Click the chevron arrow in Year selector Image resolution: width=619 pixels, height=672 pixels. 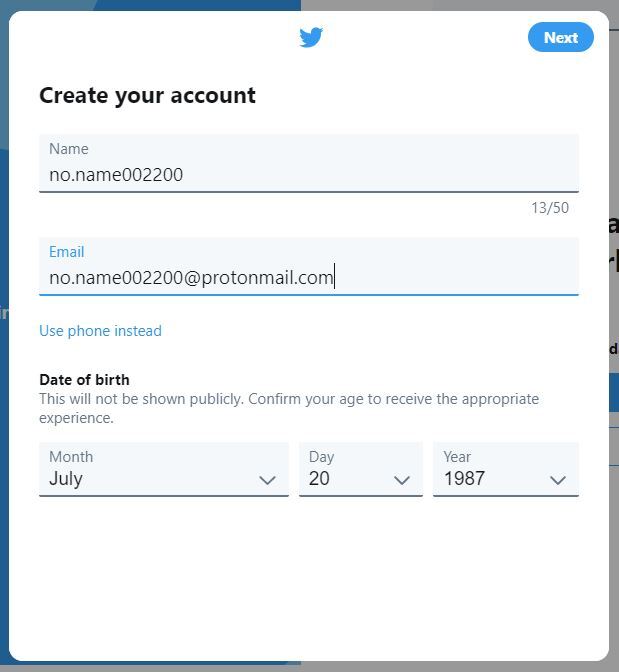tap(558, 480)
